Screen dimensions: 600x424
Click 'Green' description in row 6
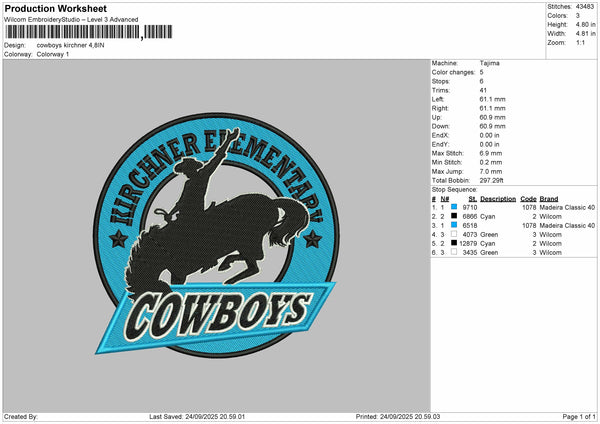coord(489,253)
